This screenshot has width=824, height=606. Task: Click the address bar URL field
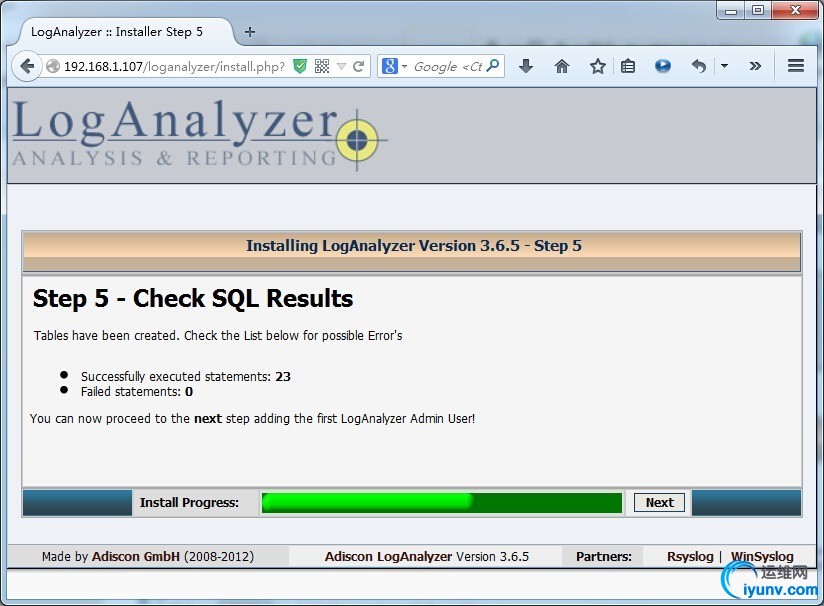pos(174,67)
